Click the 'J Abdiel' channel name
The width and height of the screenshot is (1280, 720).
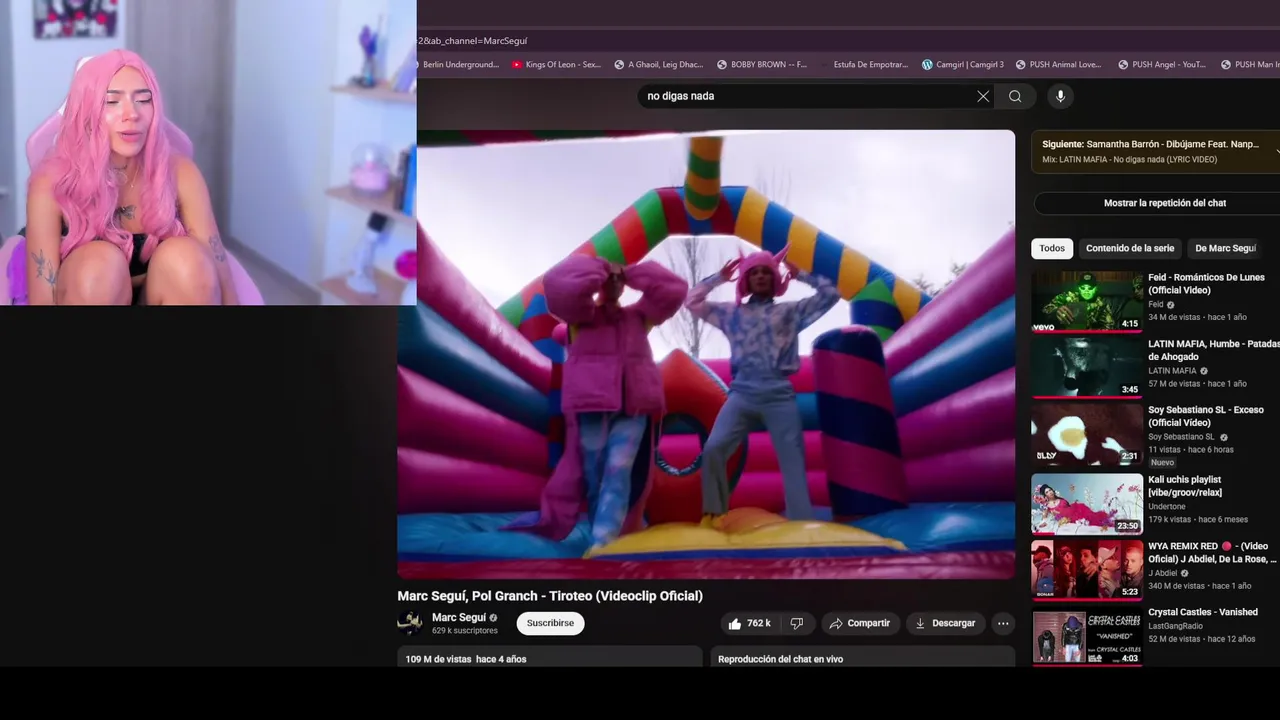pyautogui.click(x=1163, y=573)
